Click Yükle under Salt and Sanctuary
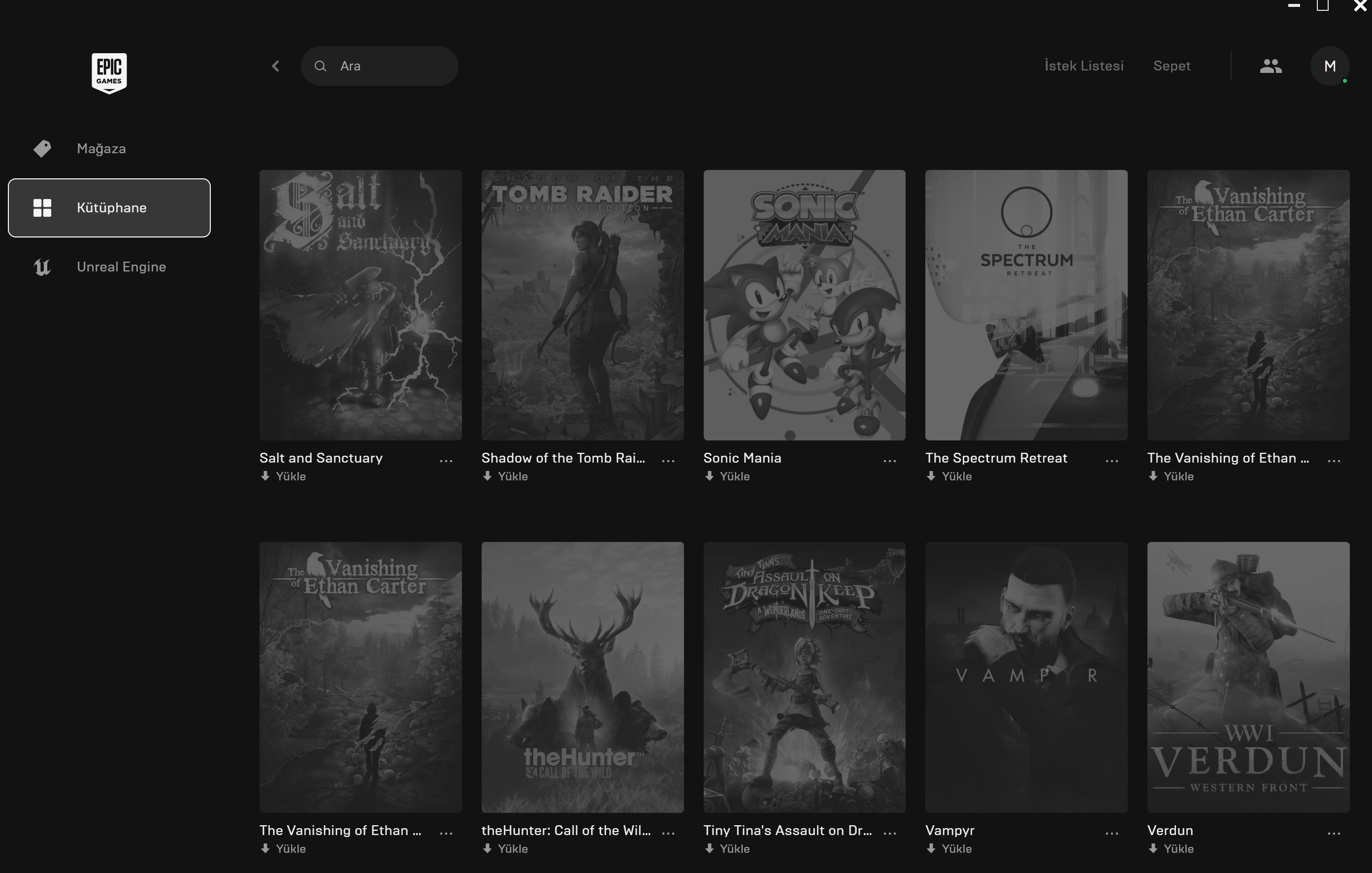Image resolution: width=1372 pixels, height=873 pixels. pyautogui.click(x=283, y=476)
